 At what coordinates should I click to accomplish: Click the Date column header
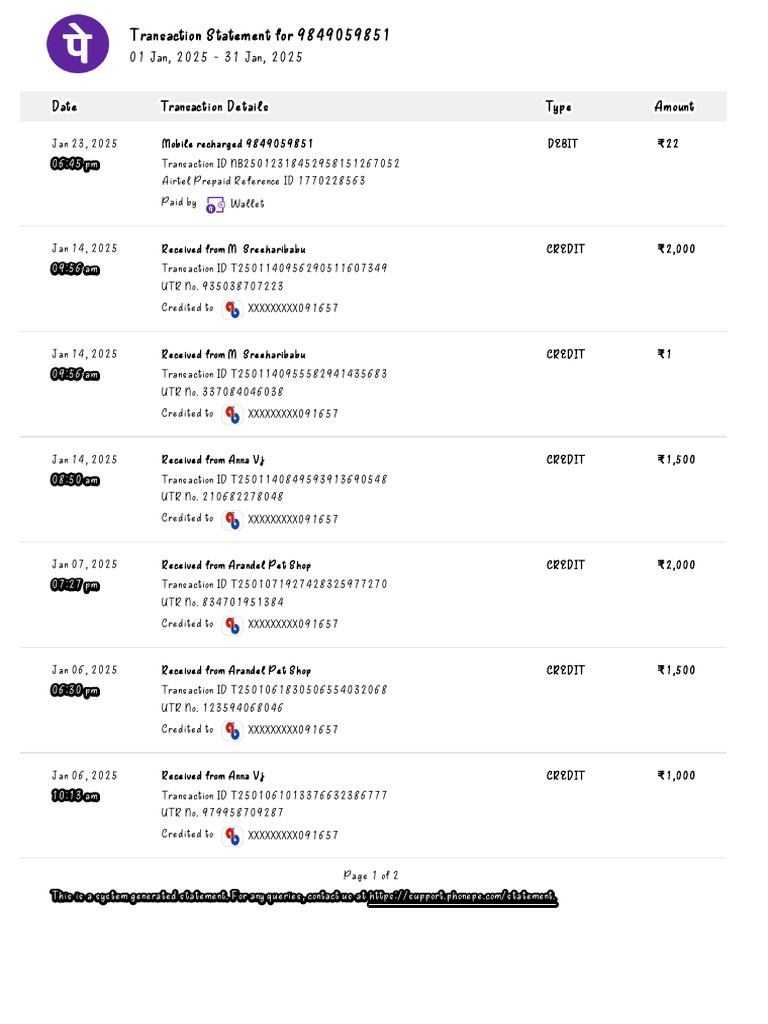(64, 106)
